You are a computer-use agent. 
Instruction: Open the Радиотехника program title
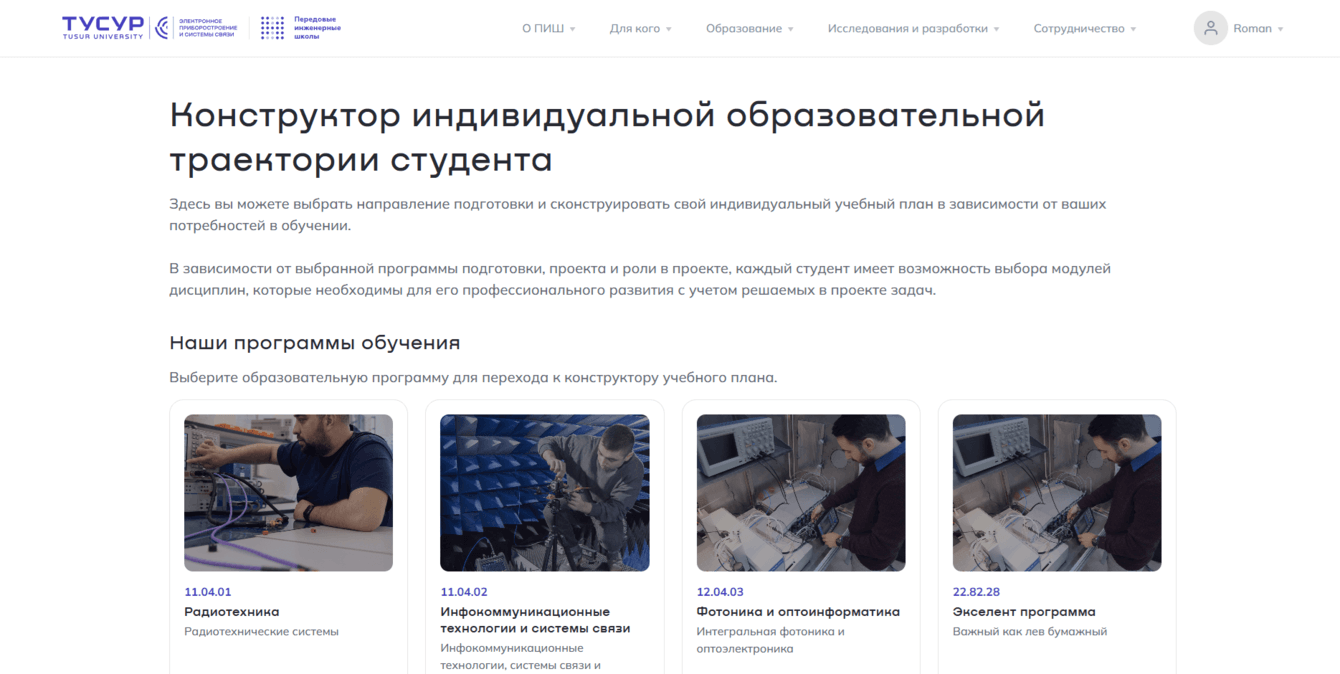coord(232,612)
